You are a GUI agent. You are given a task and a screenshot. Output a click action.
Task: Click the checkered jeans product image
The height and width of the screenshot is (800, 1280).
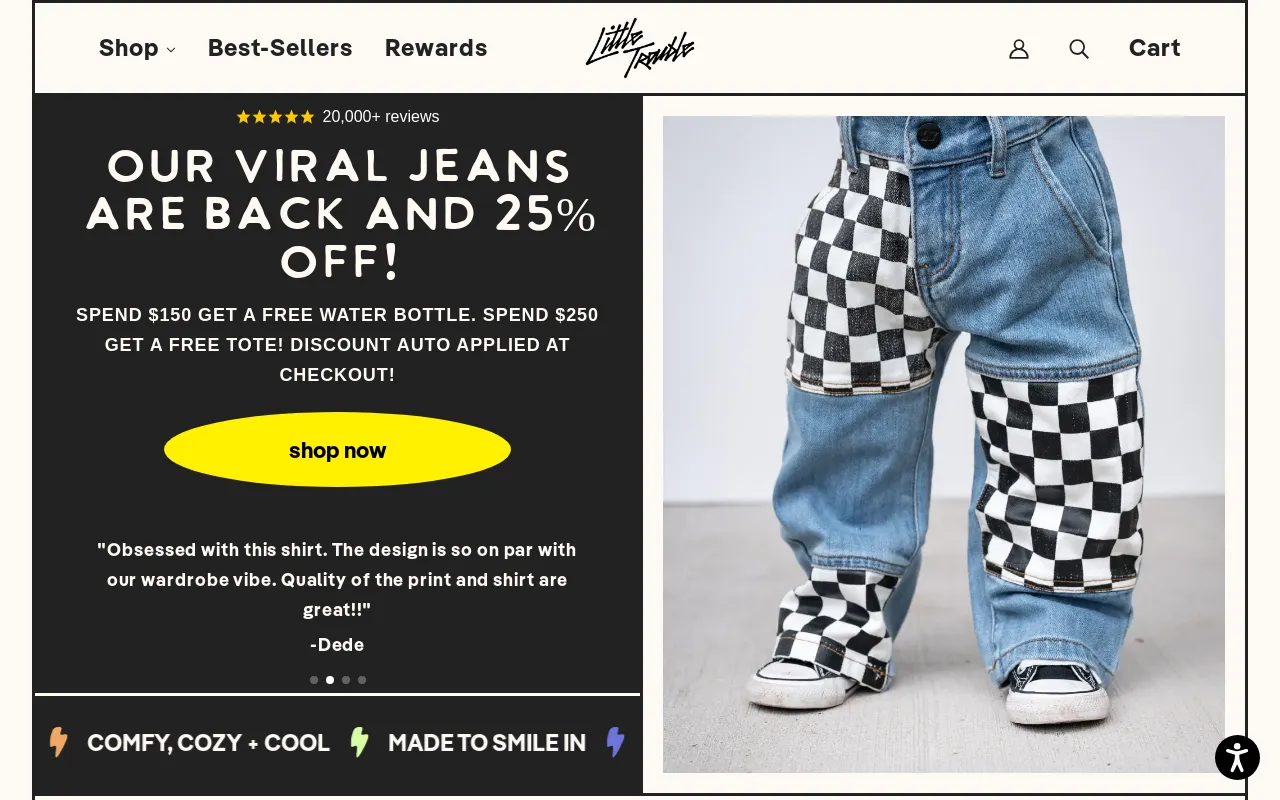click(943, 444)
